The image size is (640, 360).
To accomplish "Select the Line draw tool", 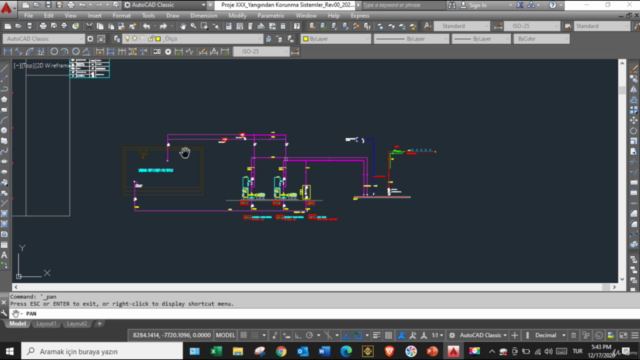I will (4, 69).
